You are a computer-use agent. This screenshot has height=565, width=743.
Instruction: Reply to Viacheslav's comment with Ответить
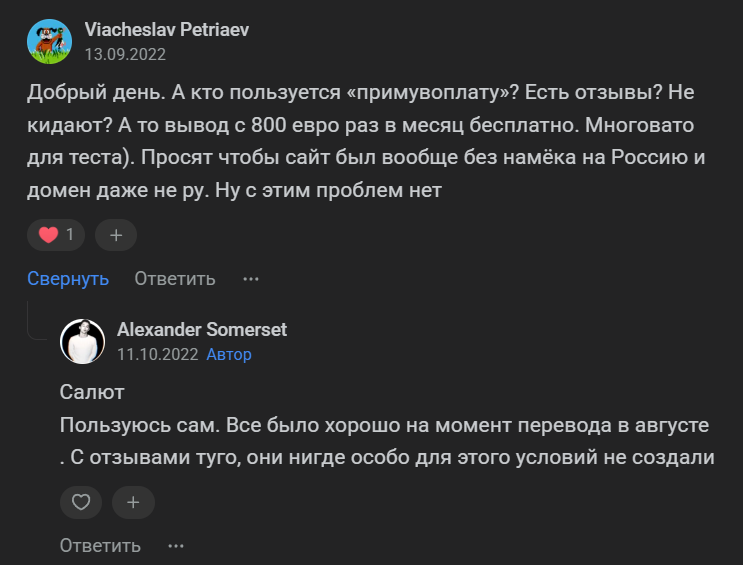click(175, 279)
